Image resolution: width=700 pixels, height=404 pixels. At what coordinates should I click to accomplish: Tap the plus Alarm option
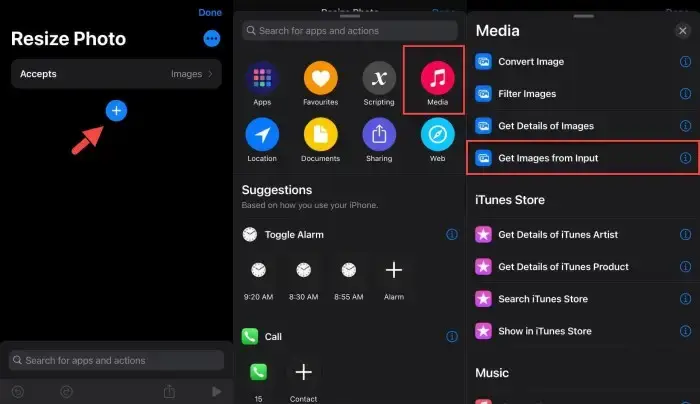point(394,281)
